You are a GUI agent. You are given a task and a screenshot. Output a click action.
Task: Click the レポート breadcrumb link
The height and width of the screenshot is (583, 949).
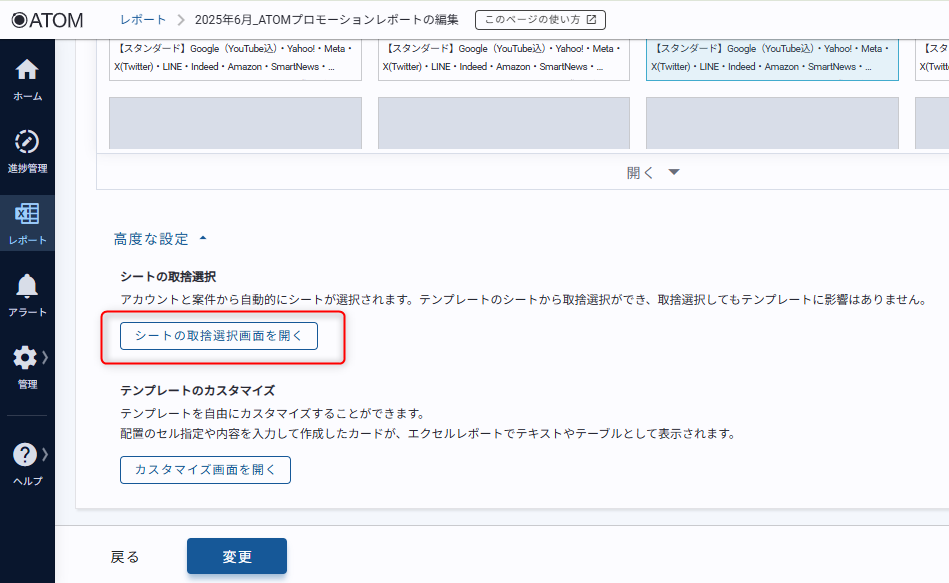(143, 20)
